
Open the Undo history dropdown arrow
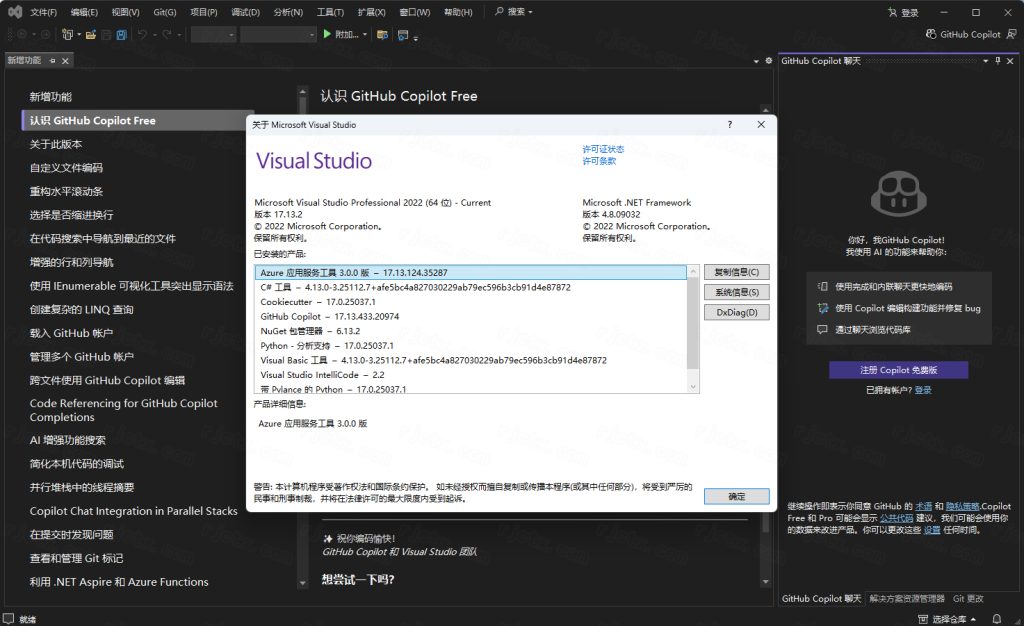click(x=155, y=35)
